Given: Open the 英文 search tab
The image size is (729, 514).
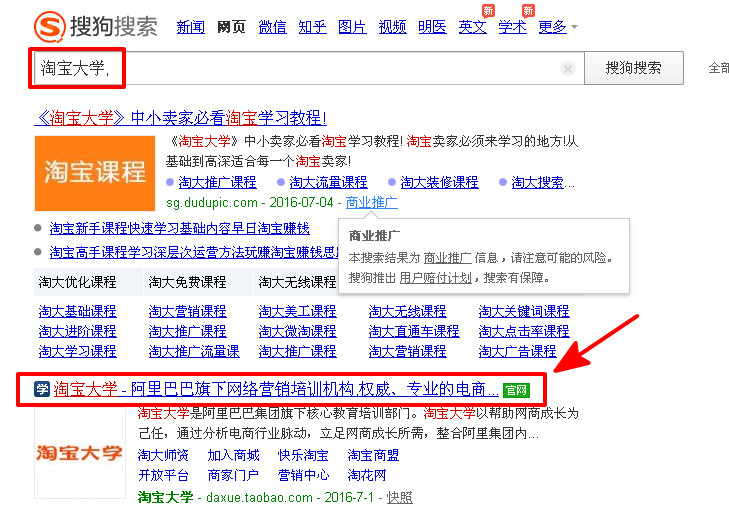Looking at the screenshot, I should point(472,27).
